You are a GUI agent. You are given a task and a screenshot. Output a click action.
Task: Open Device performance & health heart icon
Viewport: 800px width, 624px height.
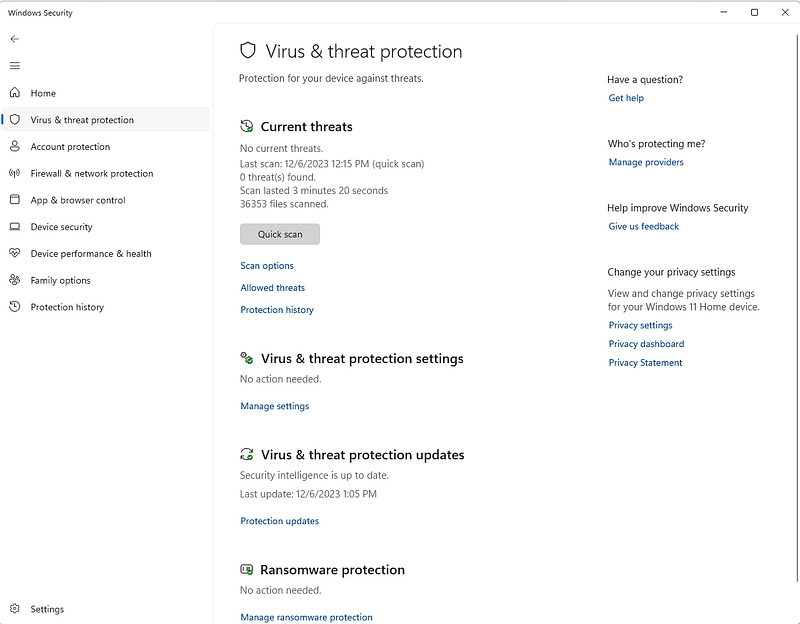tap(15, 253)
